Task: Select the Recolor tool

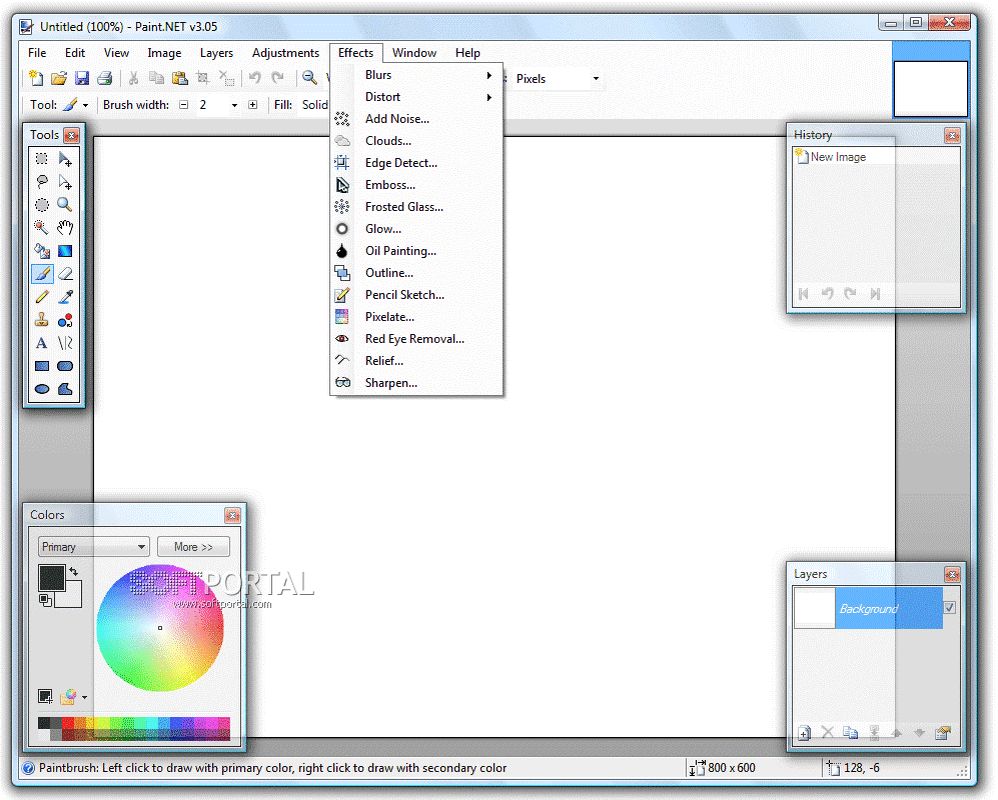Action: pyautogui.click(x=65, y=319)
